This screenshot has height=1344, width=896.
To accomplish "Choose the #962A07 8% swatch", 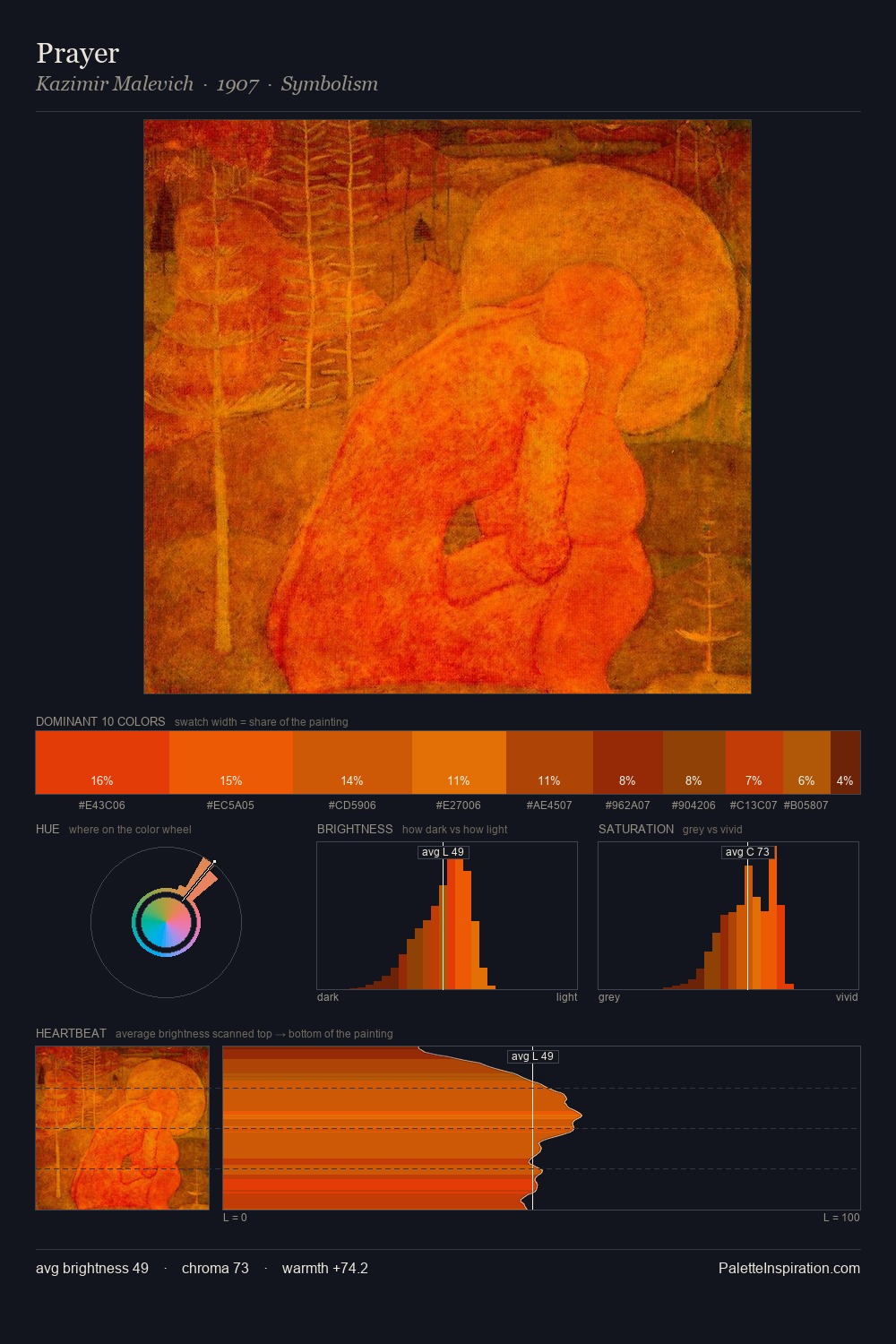I will click(x=628, y=762).
